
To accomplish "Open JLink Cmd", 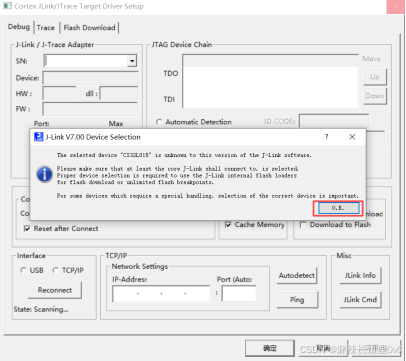I will coord(360,300).
